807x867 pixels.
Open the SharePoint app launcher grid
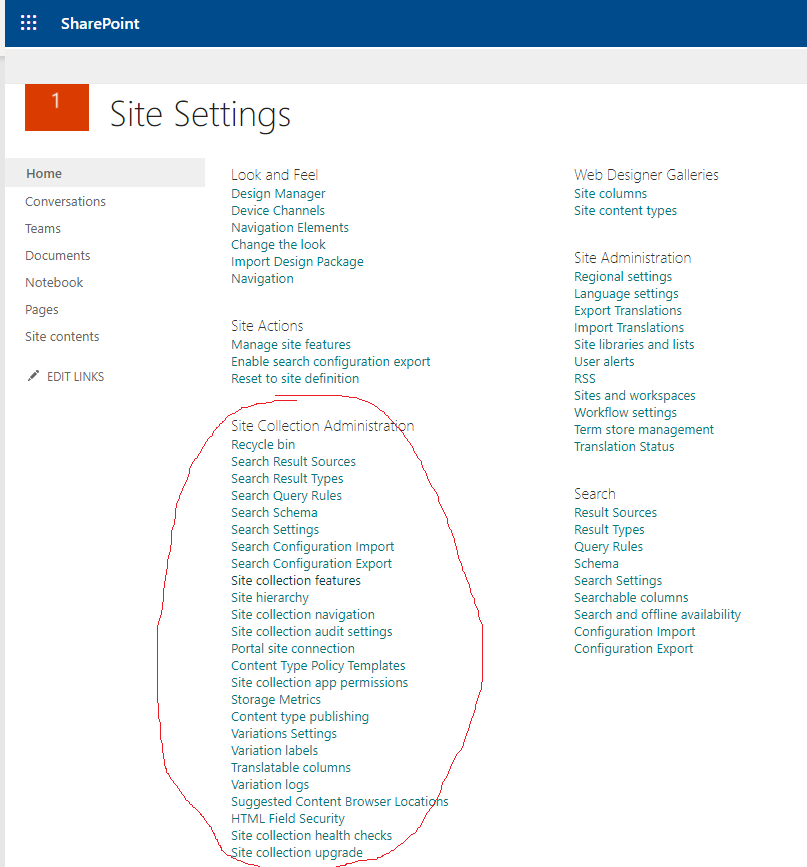[x=28, y=23]
